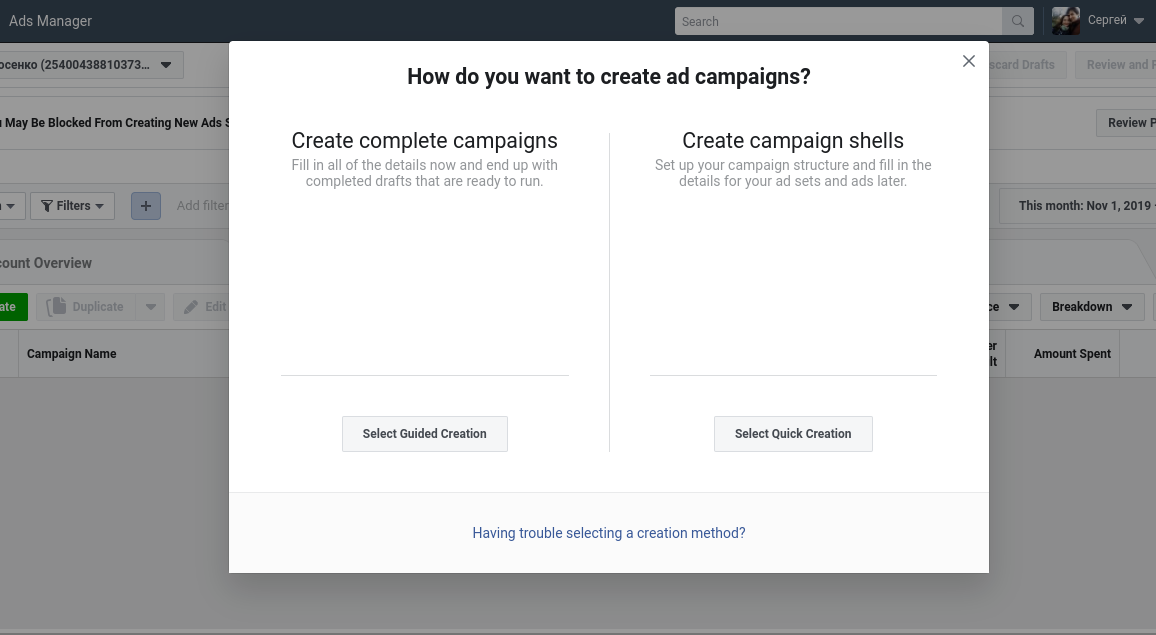The width and height of the screenshot is (1156, 635).
Task: Open the trouble selecting creation method link
Action: pos(608,533)
